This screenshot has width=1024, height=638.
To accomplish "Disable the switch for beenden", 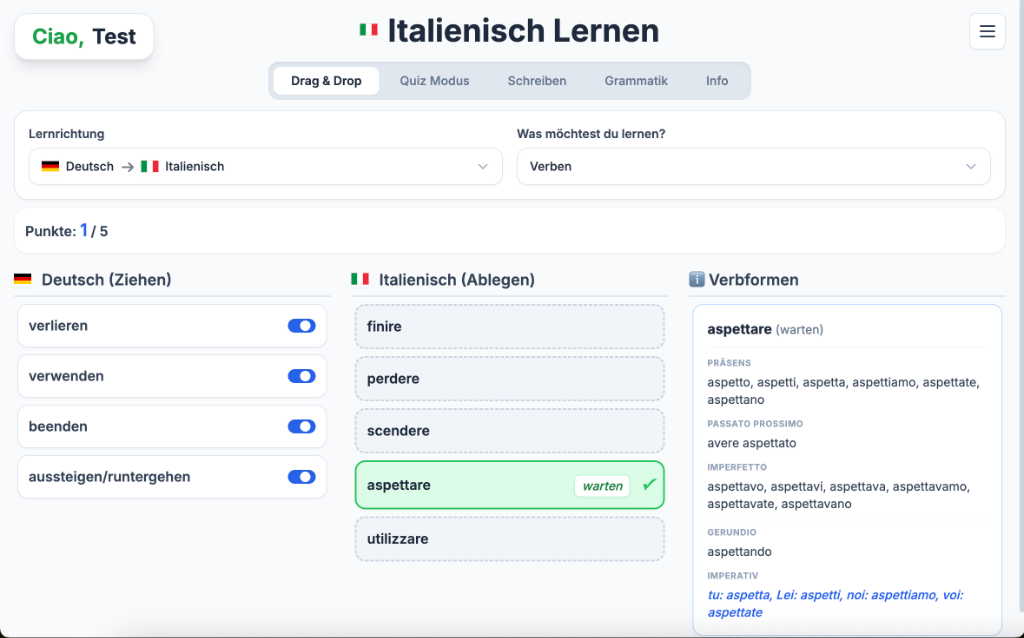I will click(x=301, y=426).
